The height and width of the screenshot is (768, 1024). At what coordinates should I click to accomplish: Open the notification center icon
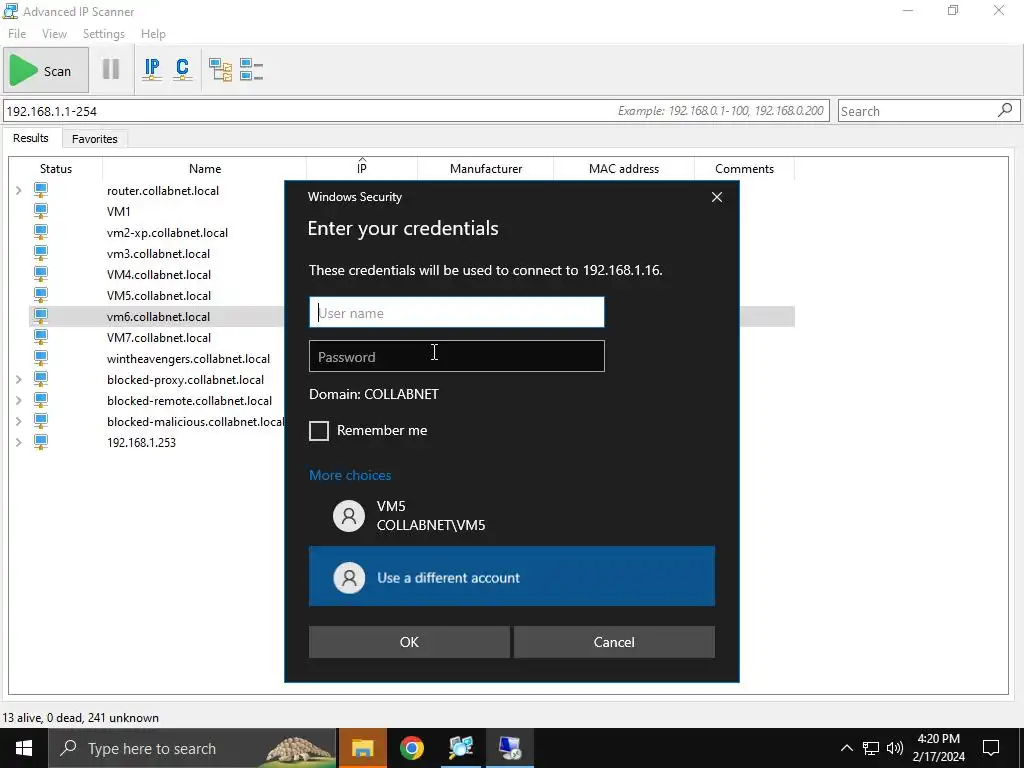[991, 748]
